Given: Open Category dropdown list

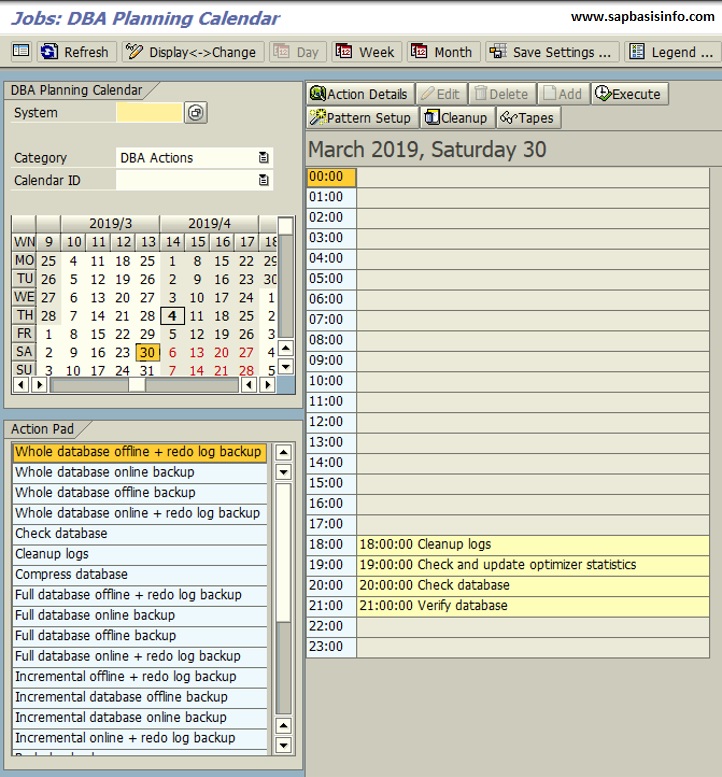Looking at the screenshot, I should point(264,158).
